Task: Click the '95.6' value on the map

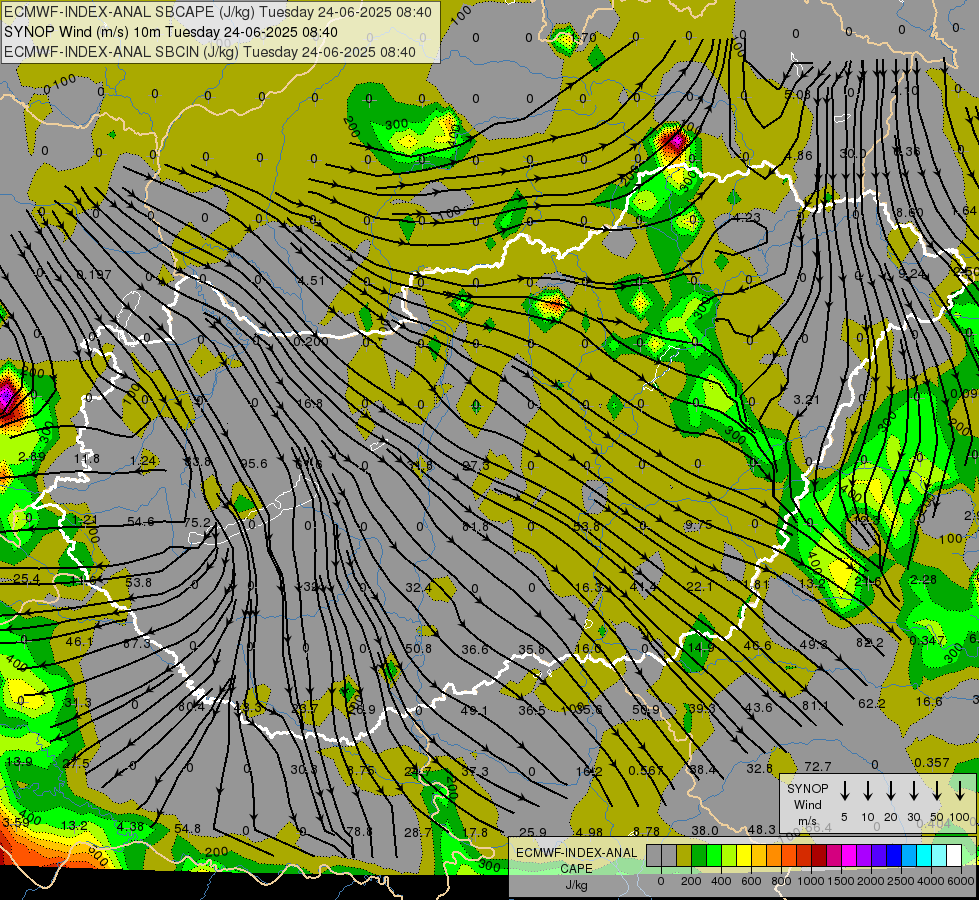Action: pos(254,463)
